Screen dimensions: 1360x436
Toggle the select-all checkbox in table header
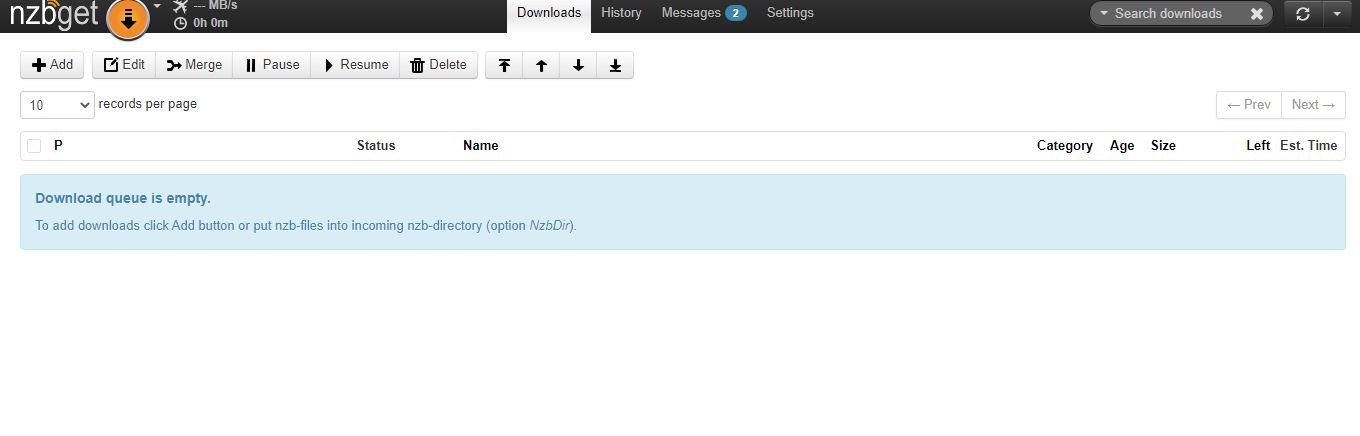tap(34, 146)
